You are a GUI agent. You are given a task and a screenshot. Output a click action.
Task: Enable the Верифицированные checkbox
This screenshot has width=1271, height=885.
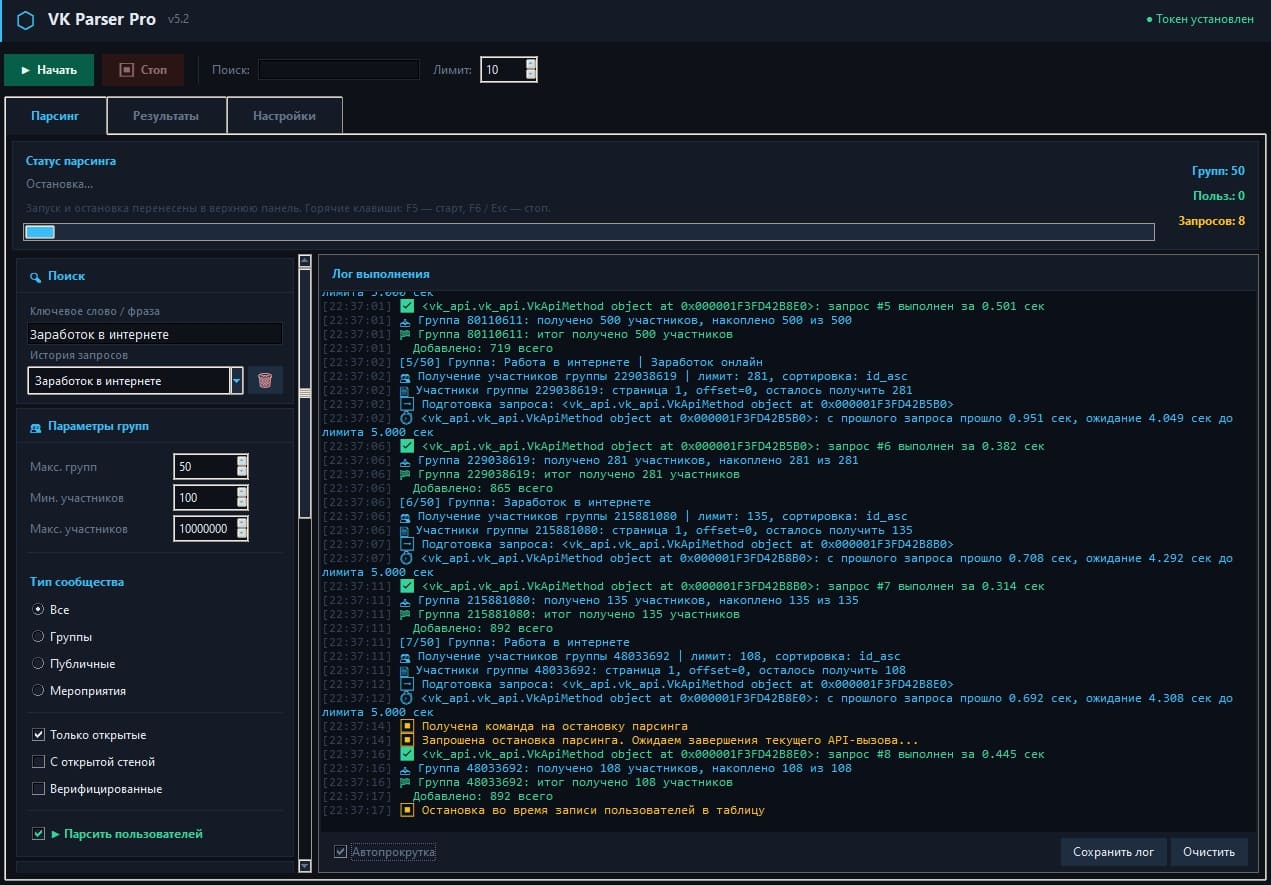click(x=38, y=788)
